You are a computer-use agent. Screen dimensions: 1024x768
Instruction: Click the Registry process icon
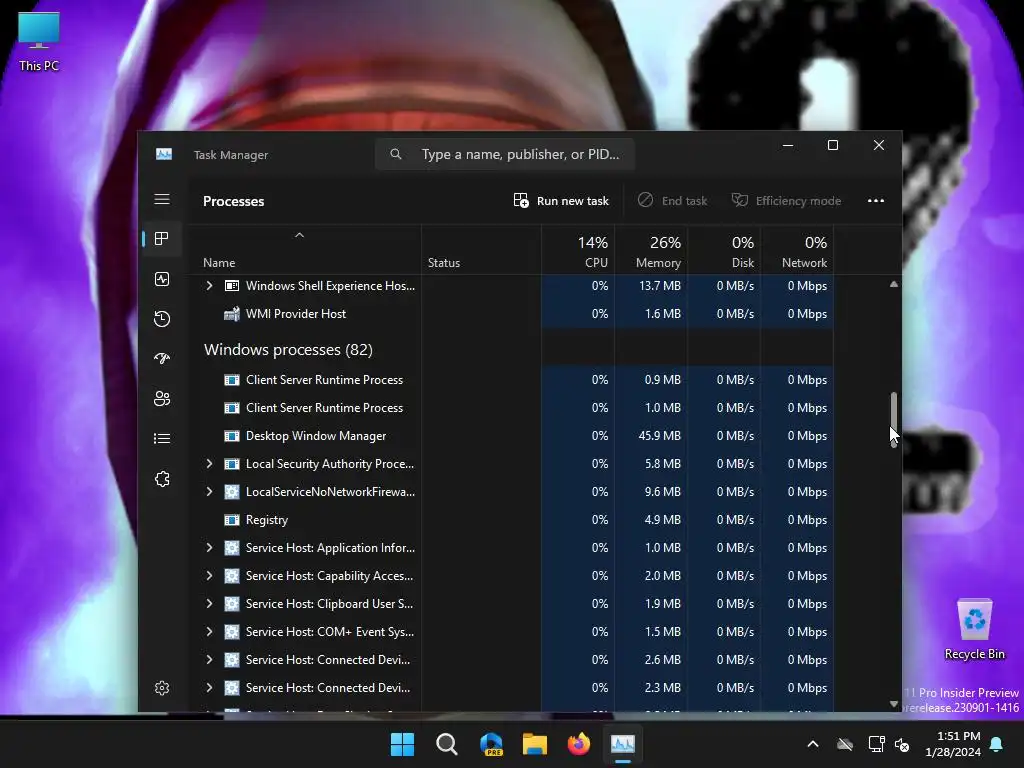[x=232, y=520]
